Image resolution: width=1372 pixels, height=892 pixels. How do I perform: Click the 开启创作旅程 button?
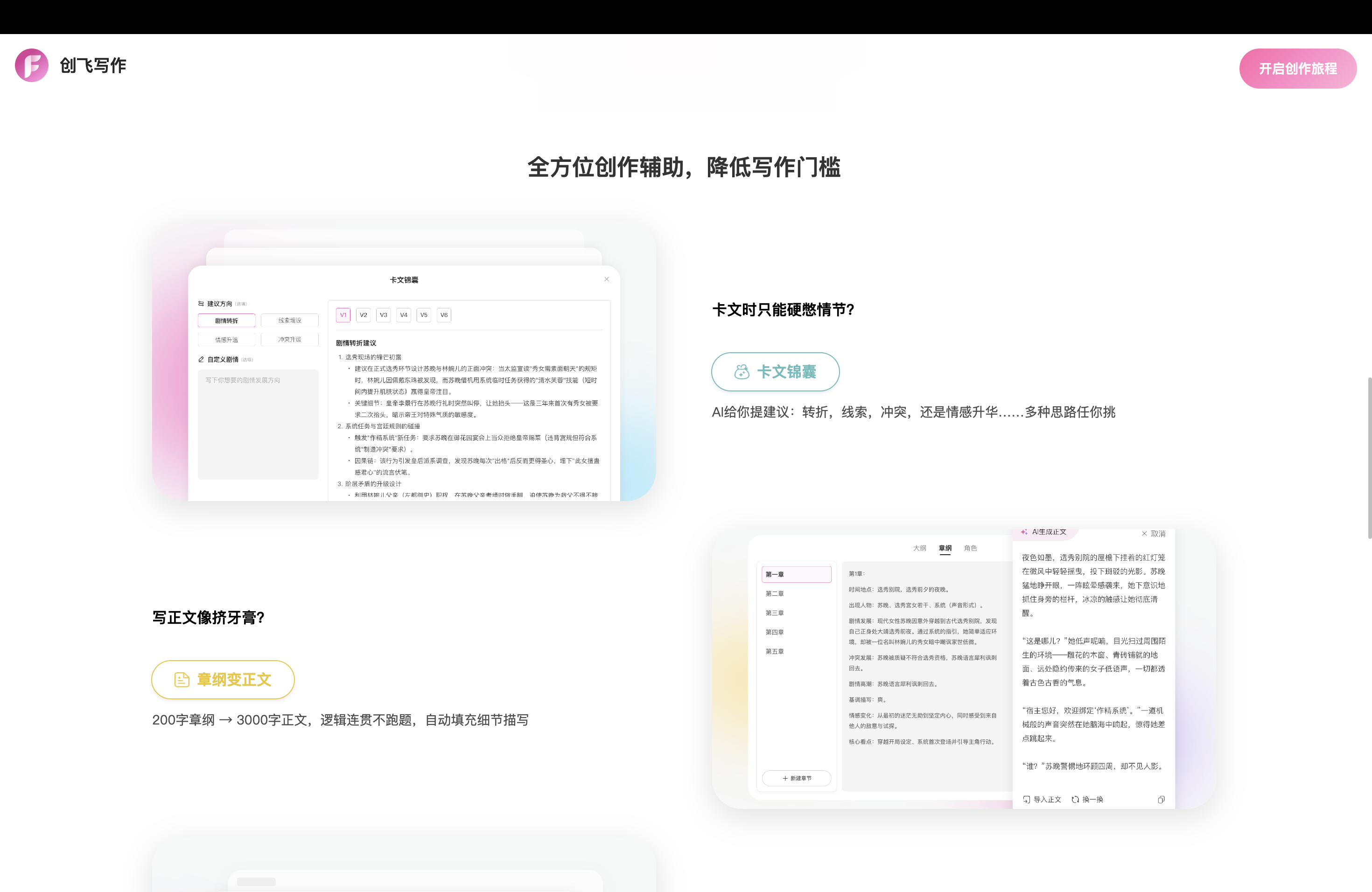pos(1298,69)
